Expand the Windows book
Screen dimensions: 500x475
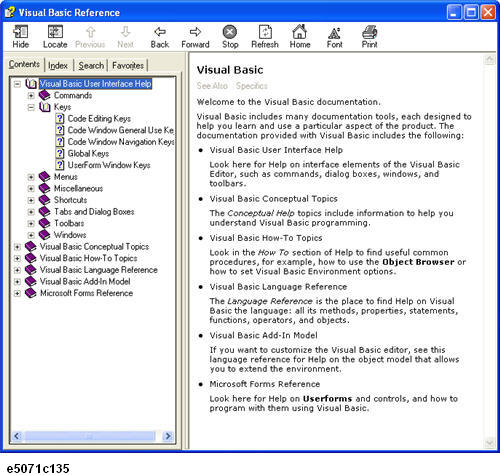click(31, 235)
